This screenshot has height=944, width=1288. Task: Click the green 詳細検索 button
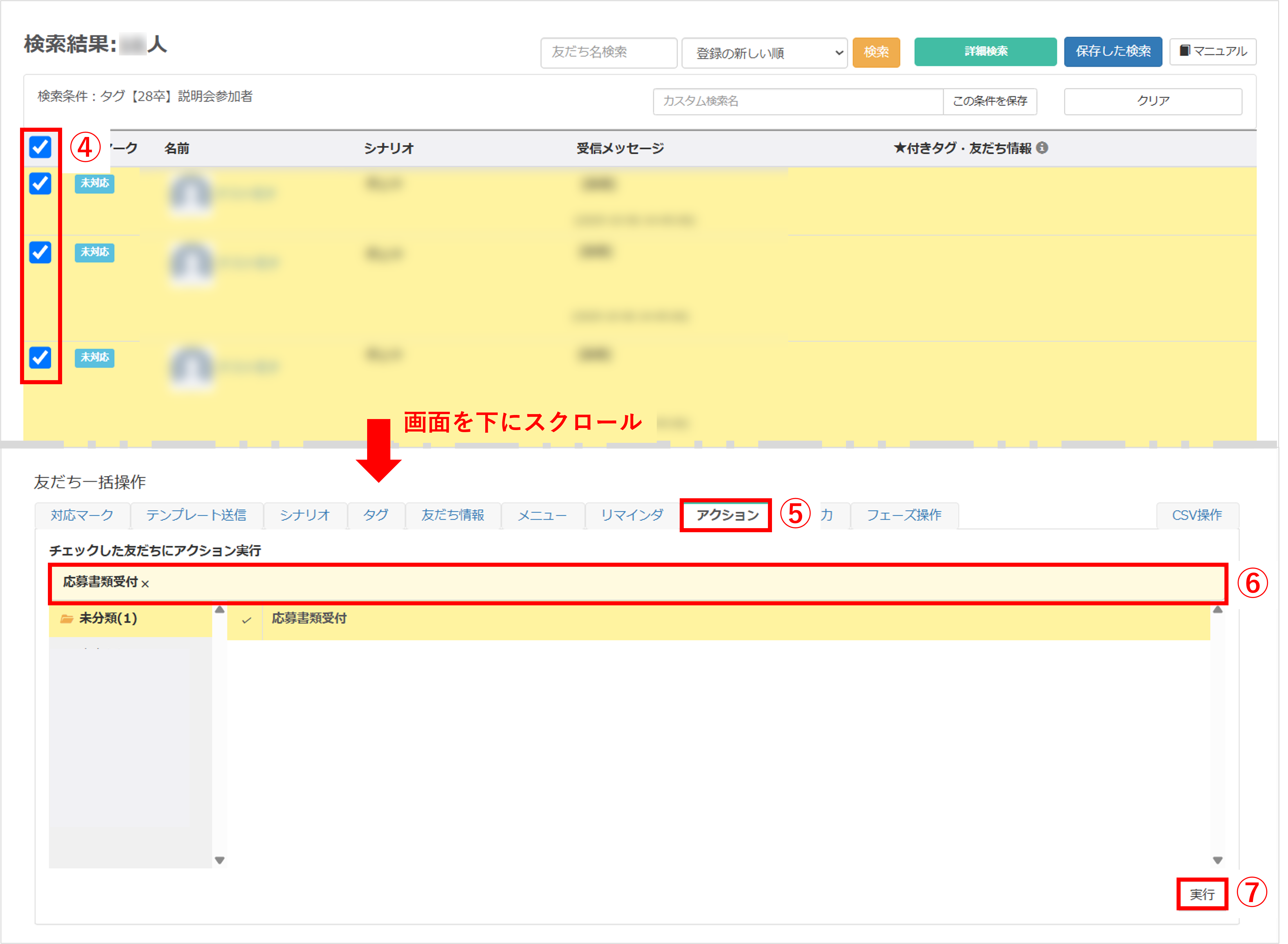pos(985,51)
